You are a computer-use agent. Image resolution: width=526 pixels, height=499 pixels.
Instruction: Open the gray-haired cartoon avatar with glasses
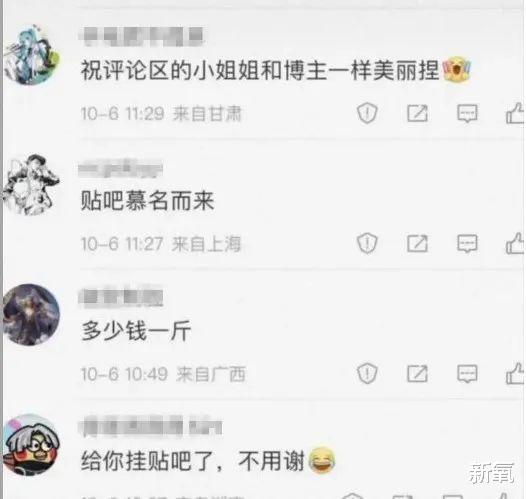(x=31, y=445)
